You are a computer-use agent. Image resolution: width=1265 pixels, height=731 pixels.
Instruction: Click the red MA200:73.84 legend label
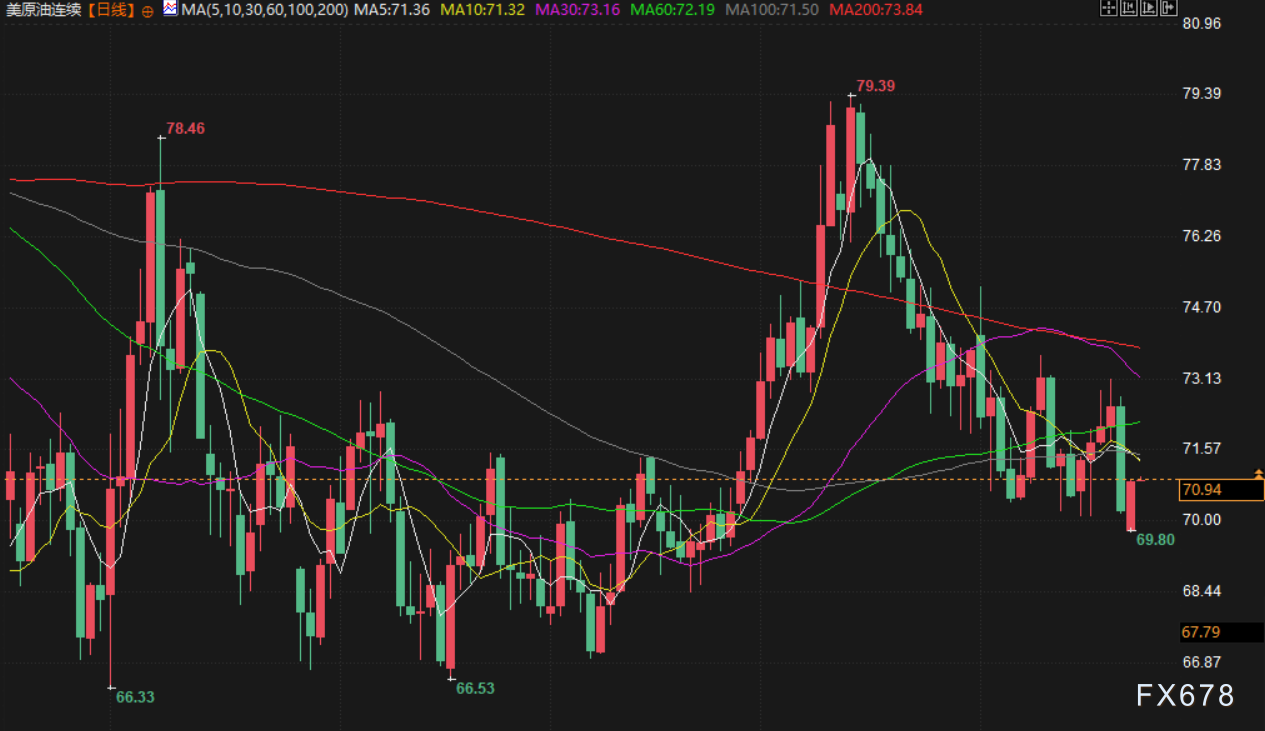coord(876,10)
